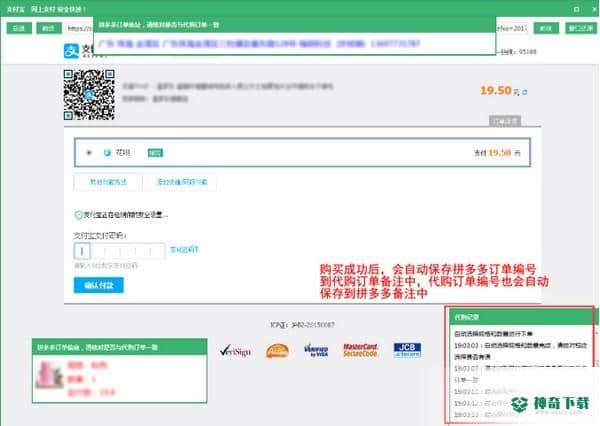Click the blue 确认付款 confirm payment button

[99, 285]
